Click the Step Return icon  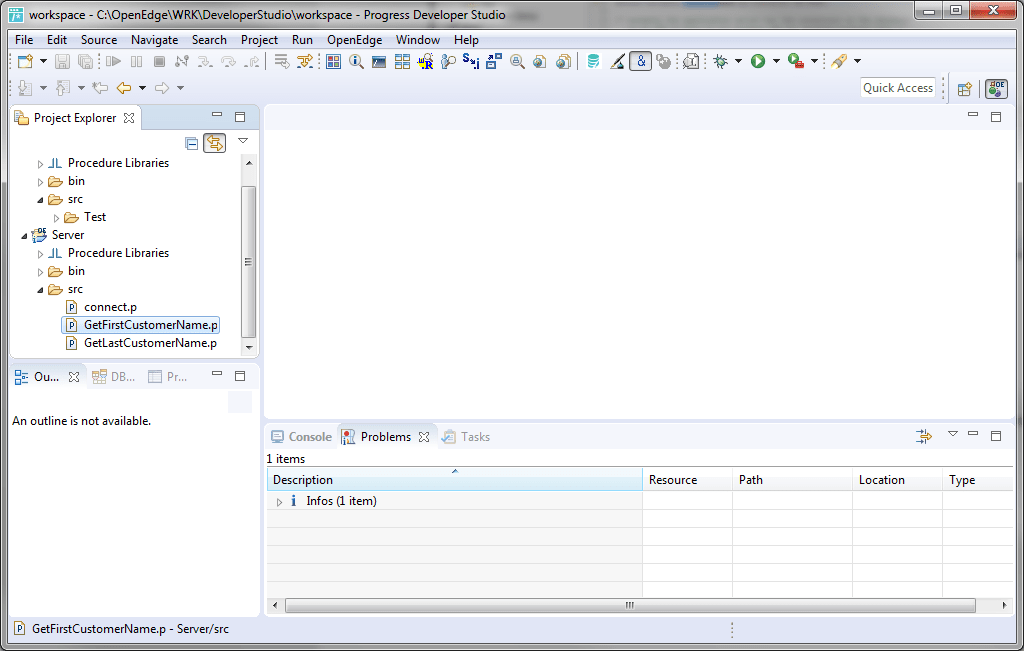(x=251, y=61)
